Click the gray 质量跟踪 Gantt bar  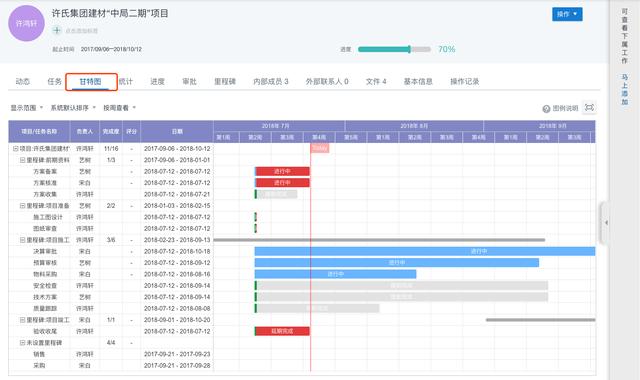tap(317, 309)
